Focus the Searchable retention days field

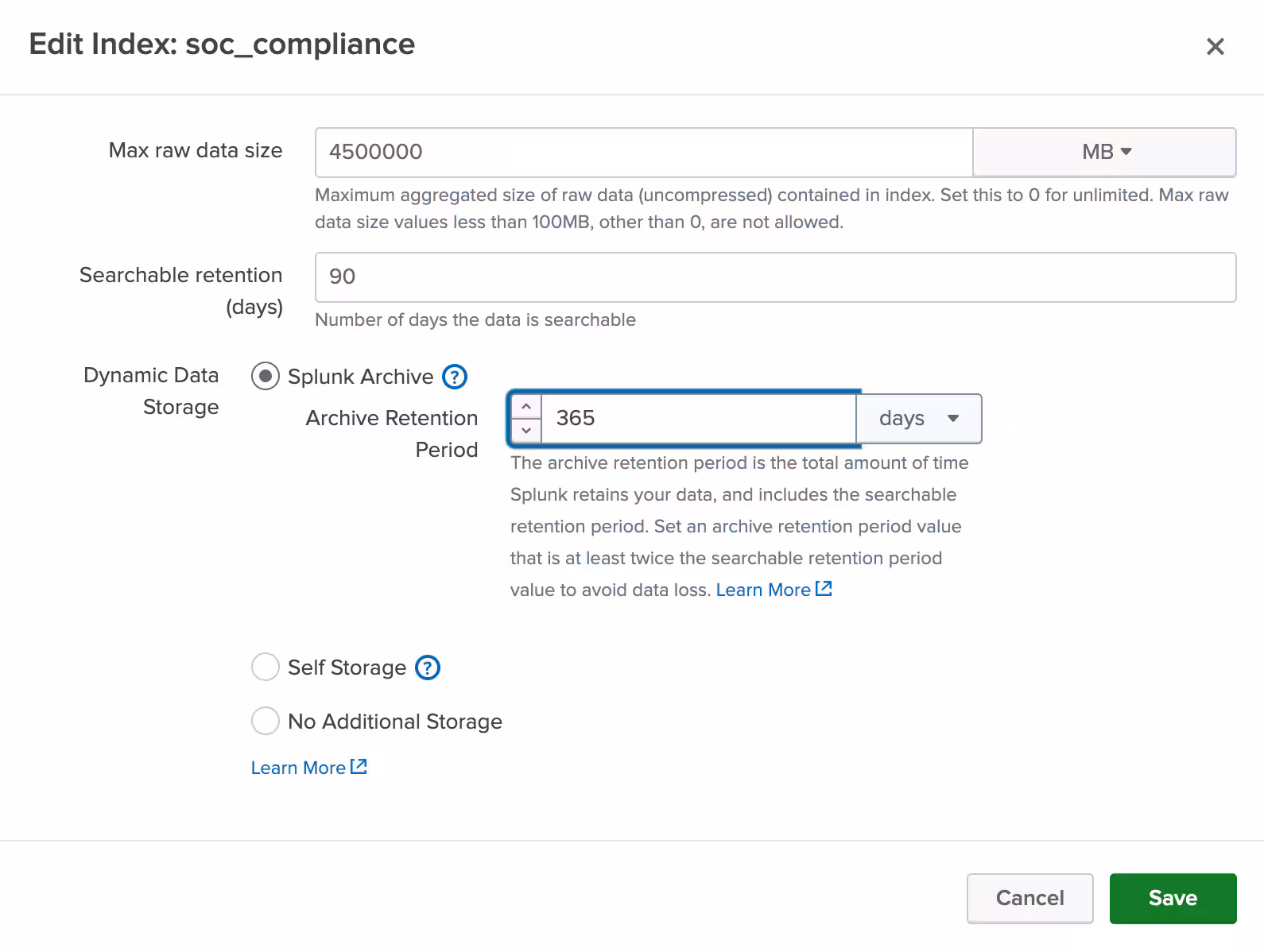coord(774,277)
